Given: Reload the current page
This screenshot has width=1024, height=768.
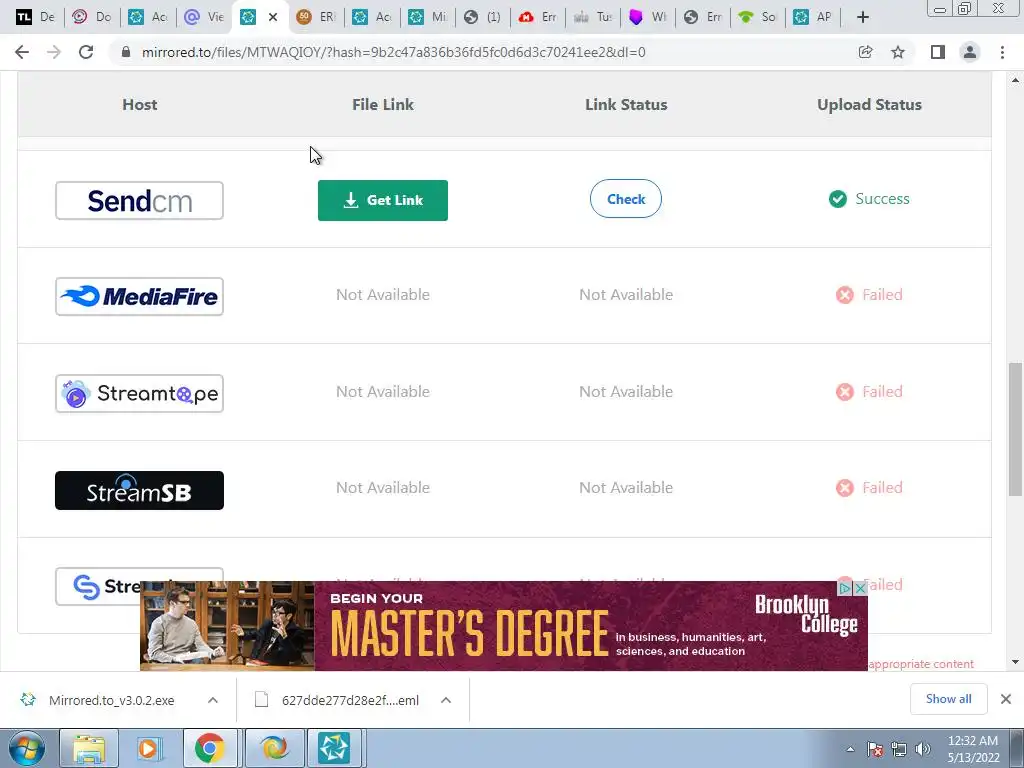Looking at the screenshot, I should click(86, 52).
